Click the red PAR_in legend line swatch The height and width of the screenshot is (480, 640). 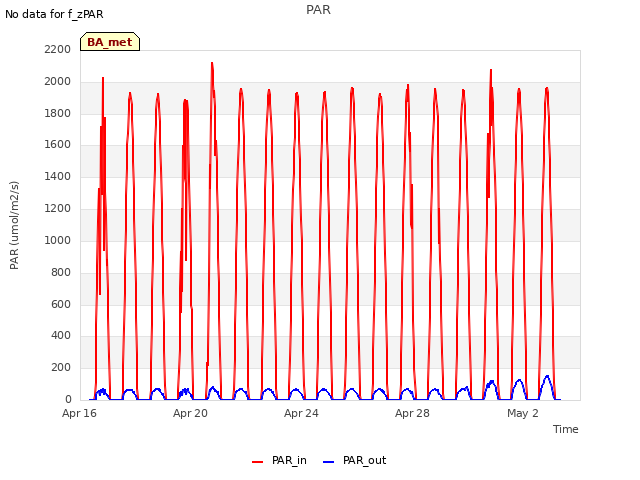[258, 462]
